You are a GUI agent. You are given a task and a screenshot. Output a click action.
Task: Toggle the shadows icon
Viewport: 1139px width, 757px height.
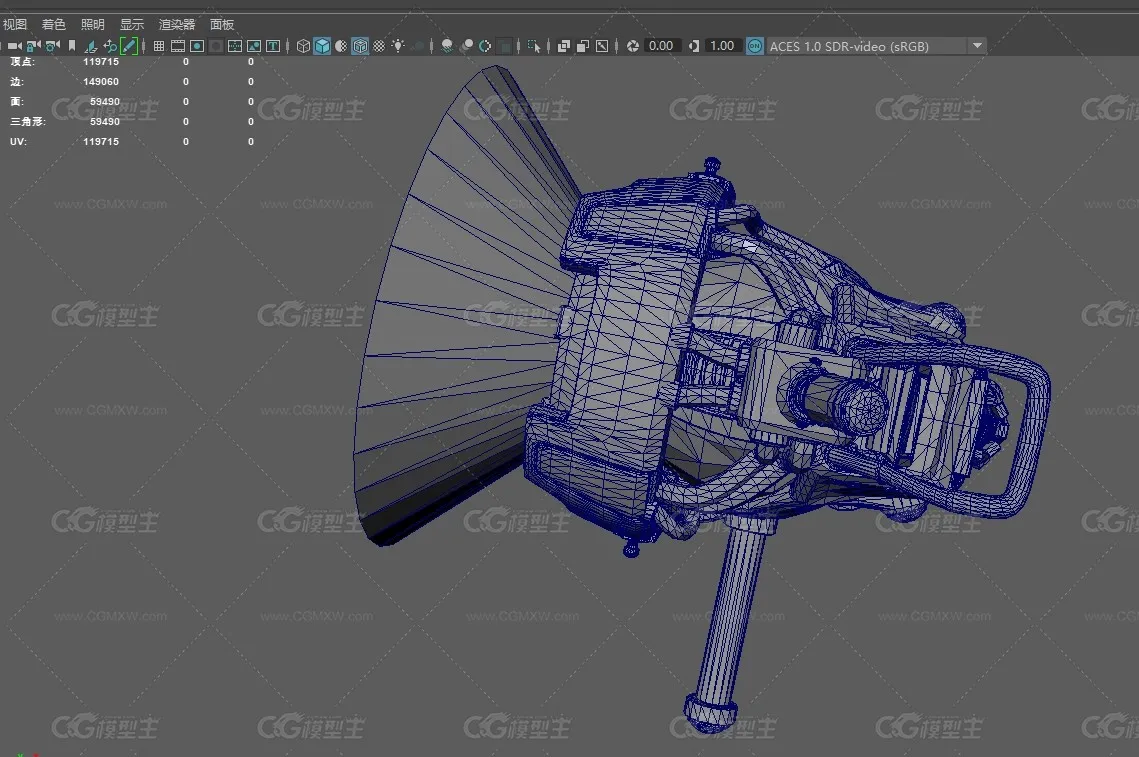coord(418,46)
